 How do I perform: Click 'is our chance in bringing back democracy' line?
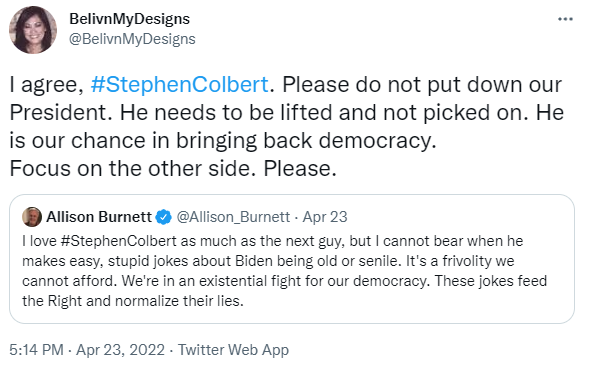pyautogui.click(x=223, y=140)
